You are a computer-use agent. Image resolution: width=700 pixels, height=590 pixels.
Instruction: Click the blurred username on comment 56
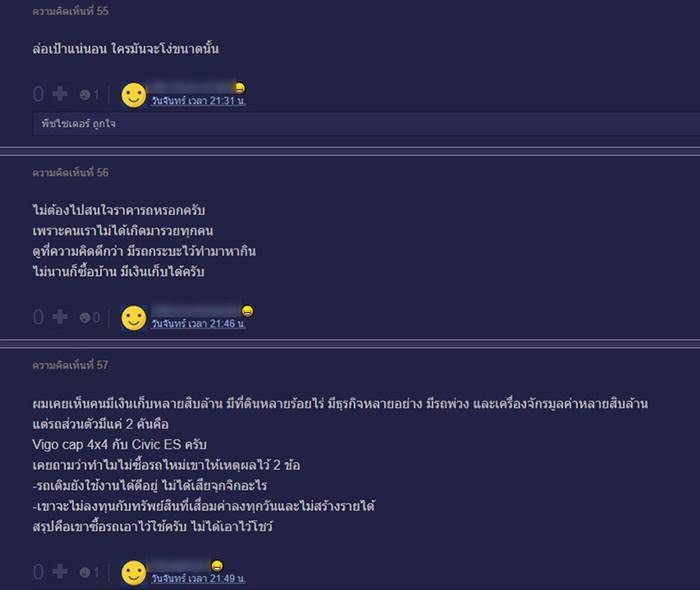(196, 310)
